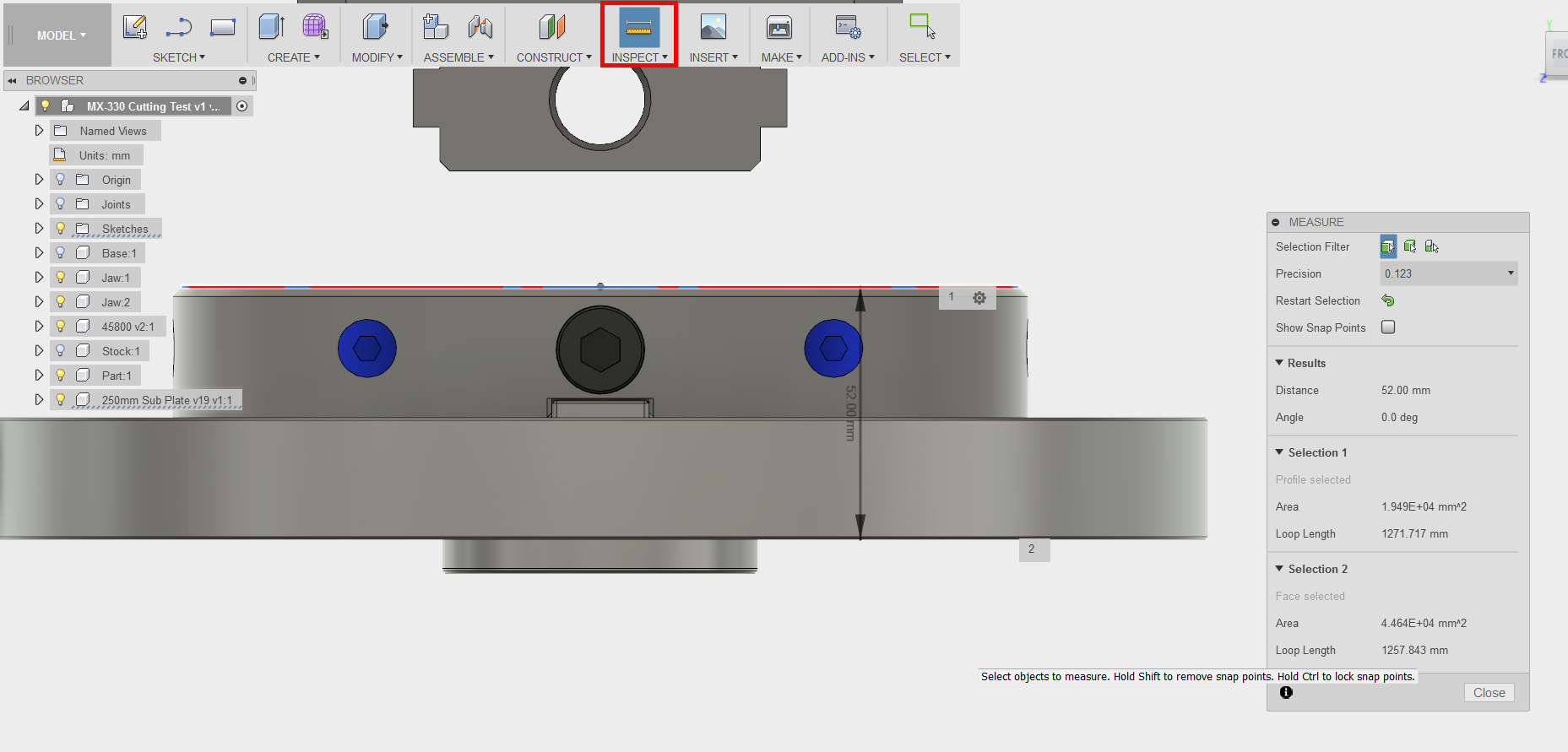
Task: Open the CONSTRUCT dropdown menu
Action: click(x=554, y=57)
